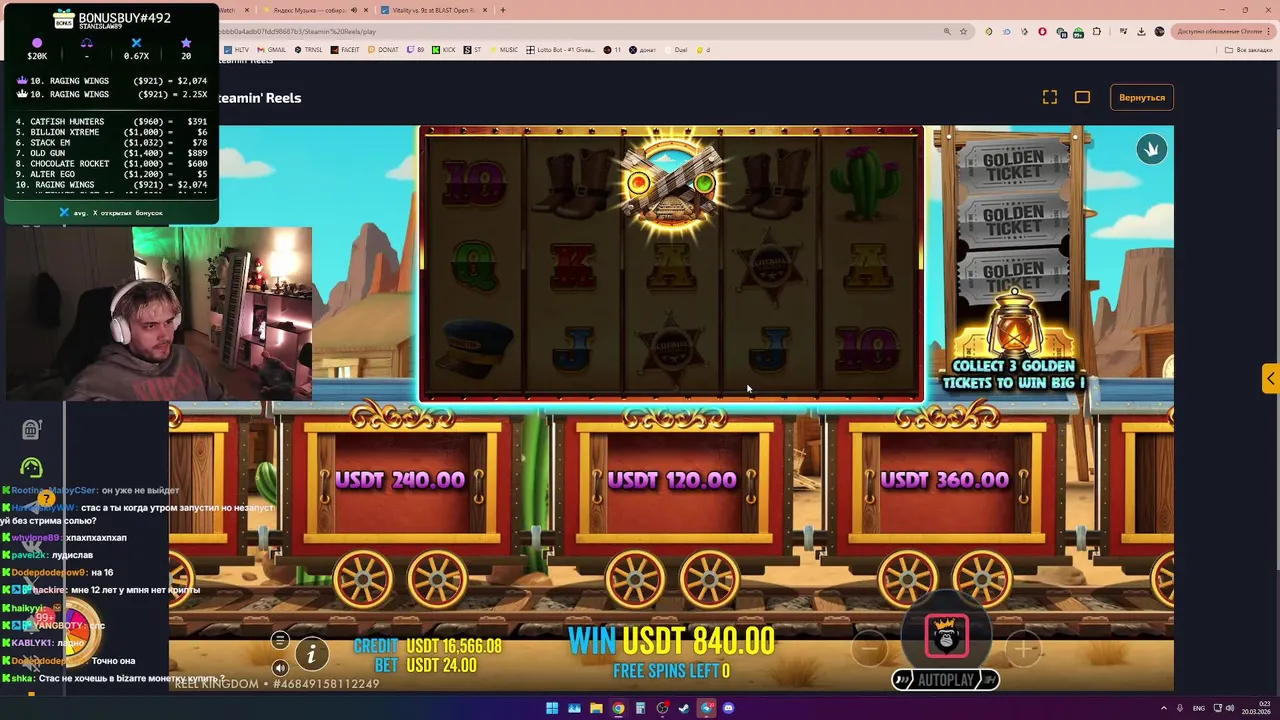Open File Explorer from taskbar
This screenshot has height=720, width=1280.
point(596,708)
